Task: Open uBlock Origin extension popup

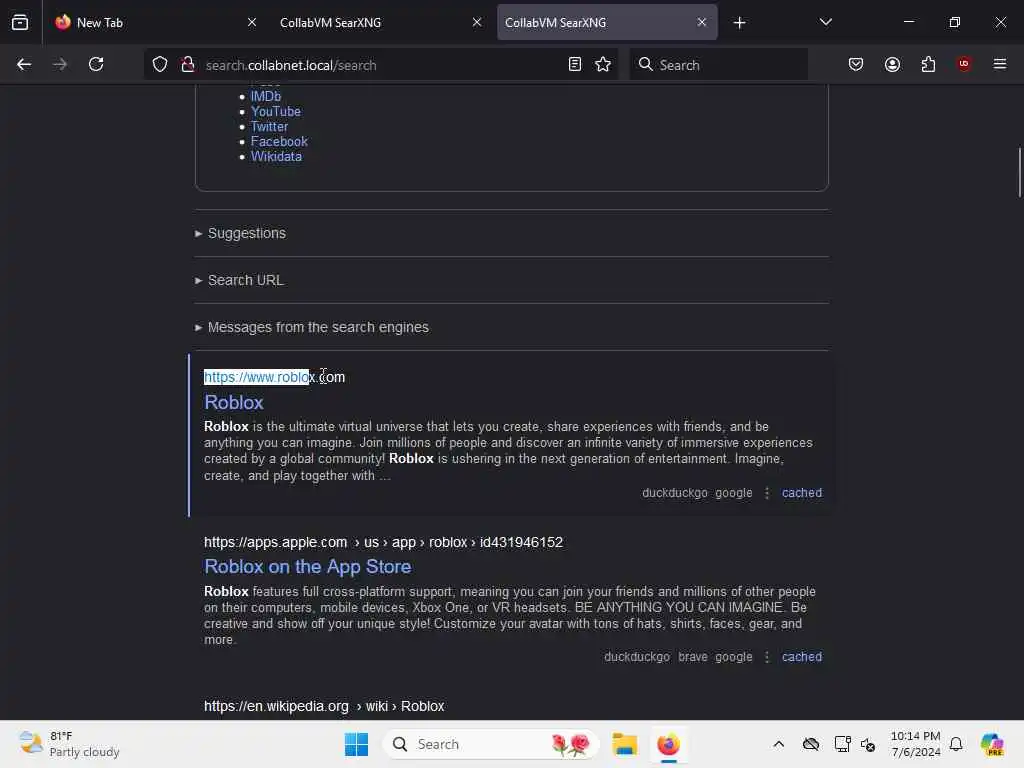Action: coord(964,64)
